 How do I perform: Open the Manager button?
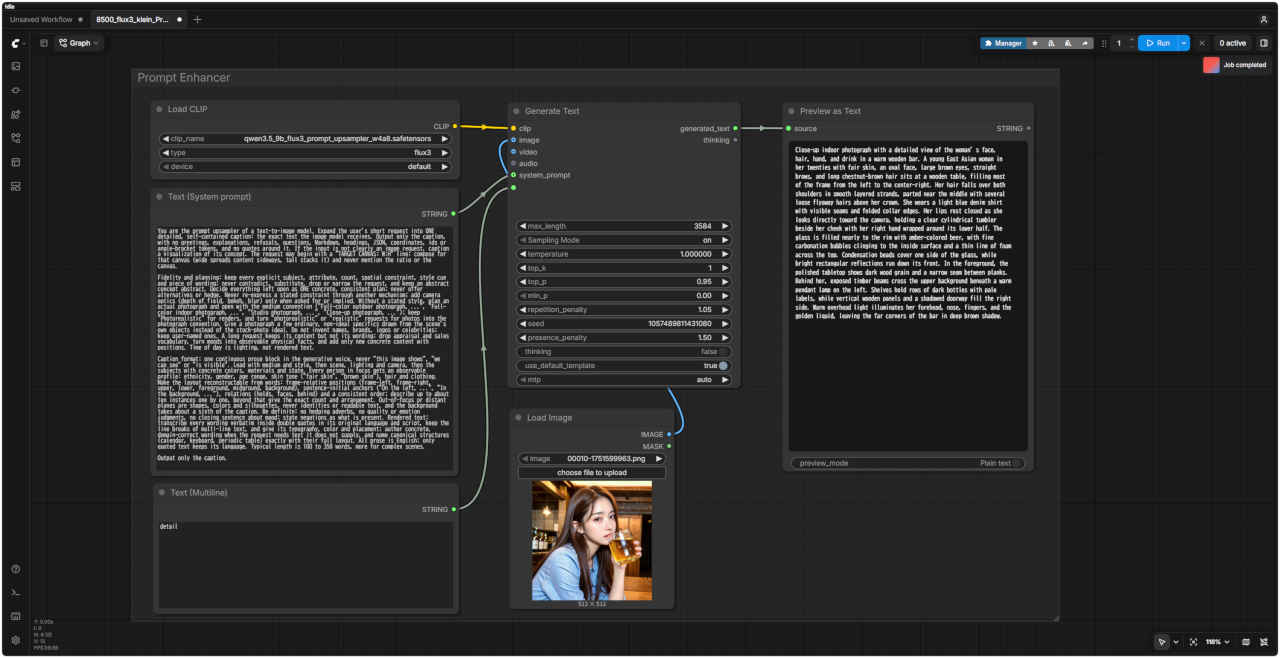(1003, 43)
